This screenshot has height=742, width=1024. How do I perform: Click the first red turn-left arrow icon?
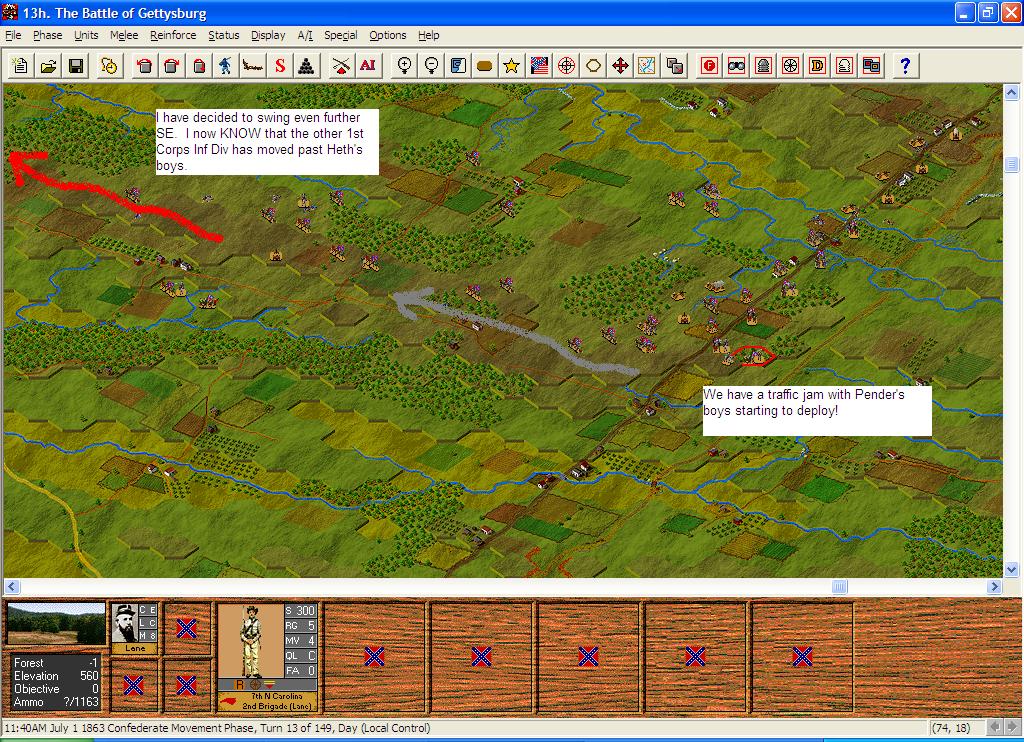pos(144,65)
